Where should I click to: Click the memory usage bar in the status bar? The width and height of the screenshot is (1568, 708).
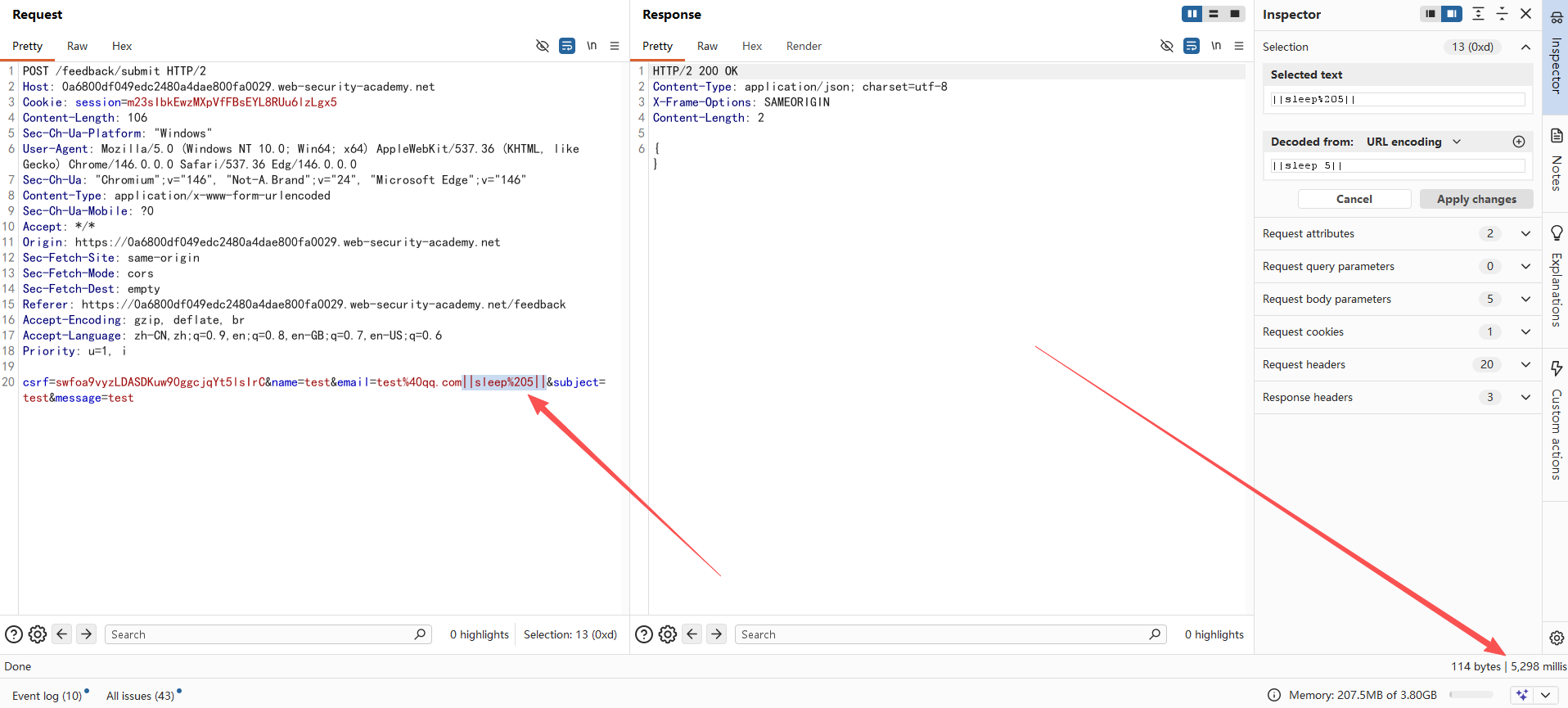click(x=1471, y=695)
